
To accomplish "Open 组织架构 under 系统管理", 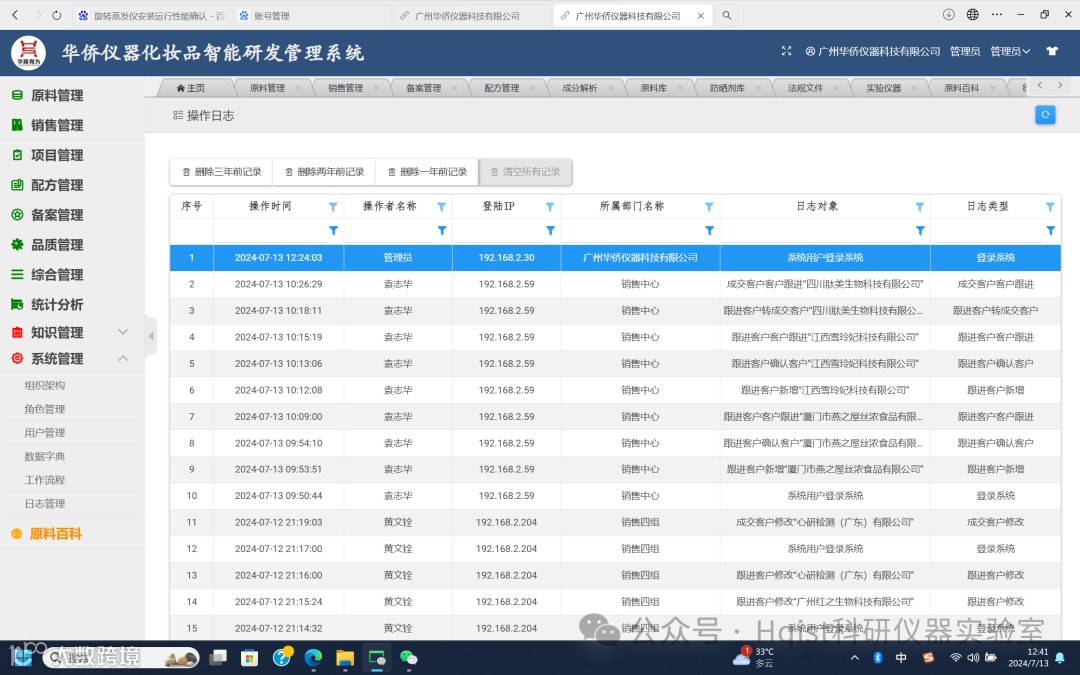I will click(x=45, y=386).
